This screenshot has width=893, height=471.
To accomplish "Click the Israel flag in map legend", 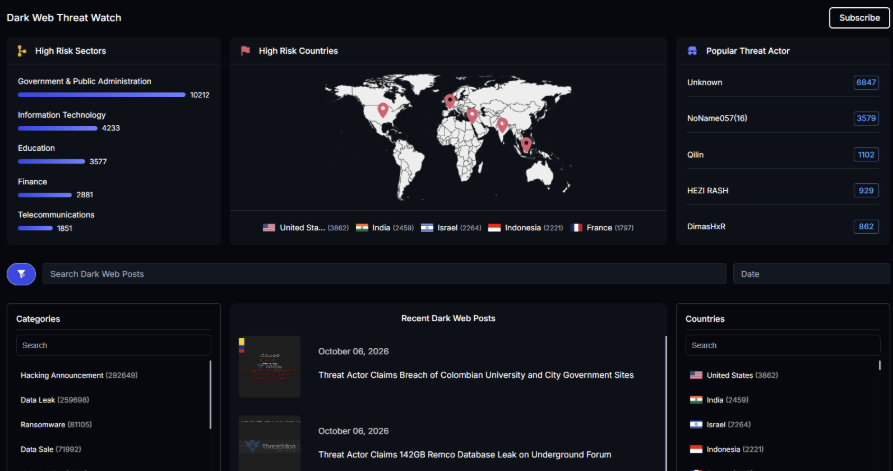I will 427,228.
